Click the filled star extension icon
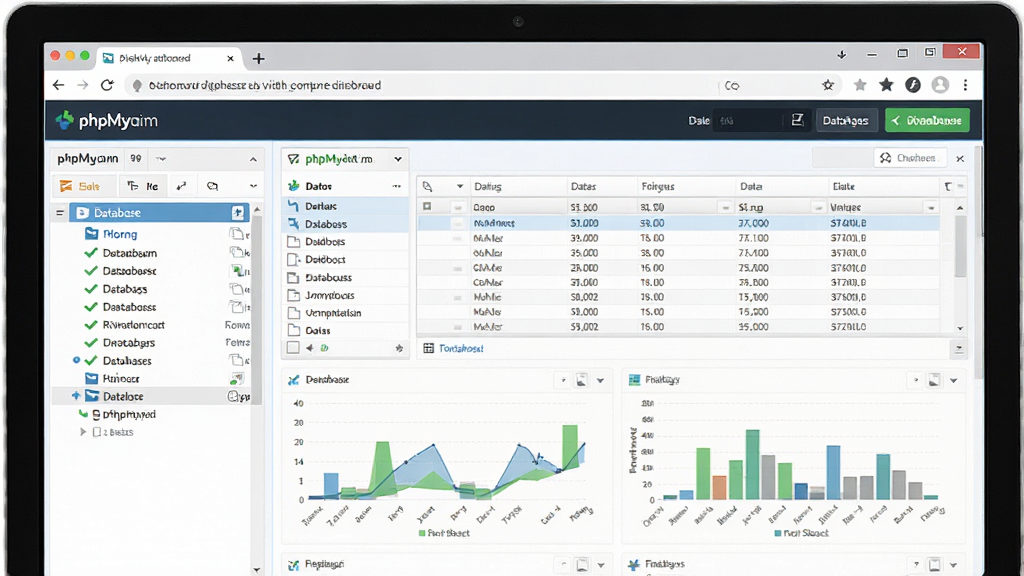 click(886, 85)
